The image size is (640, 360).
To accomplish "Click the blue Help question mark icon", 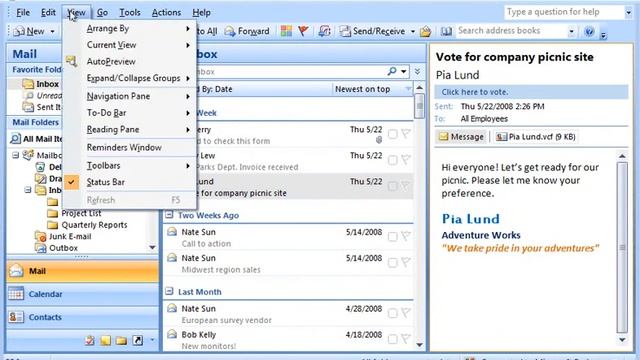I will (x=589, y=31).
